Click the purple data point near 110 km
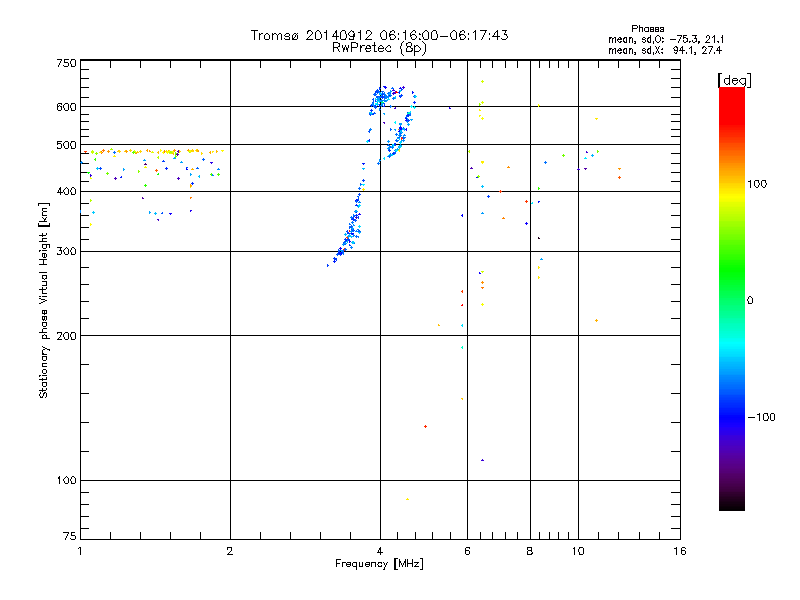The image size is (800, 600). tap(483, 460)
